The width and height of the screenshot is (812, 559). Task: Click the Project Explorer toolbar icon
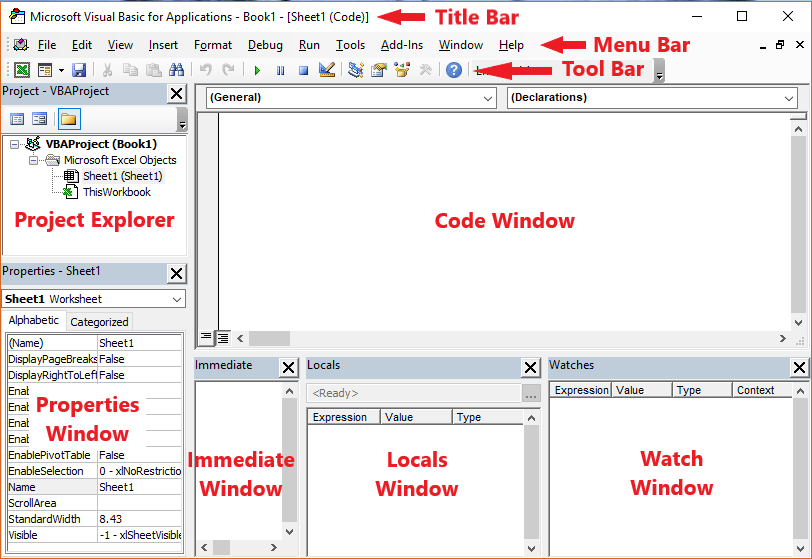[356, 69]
